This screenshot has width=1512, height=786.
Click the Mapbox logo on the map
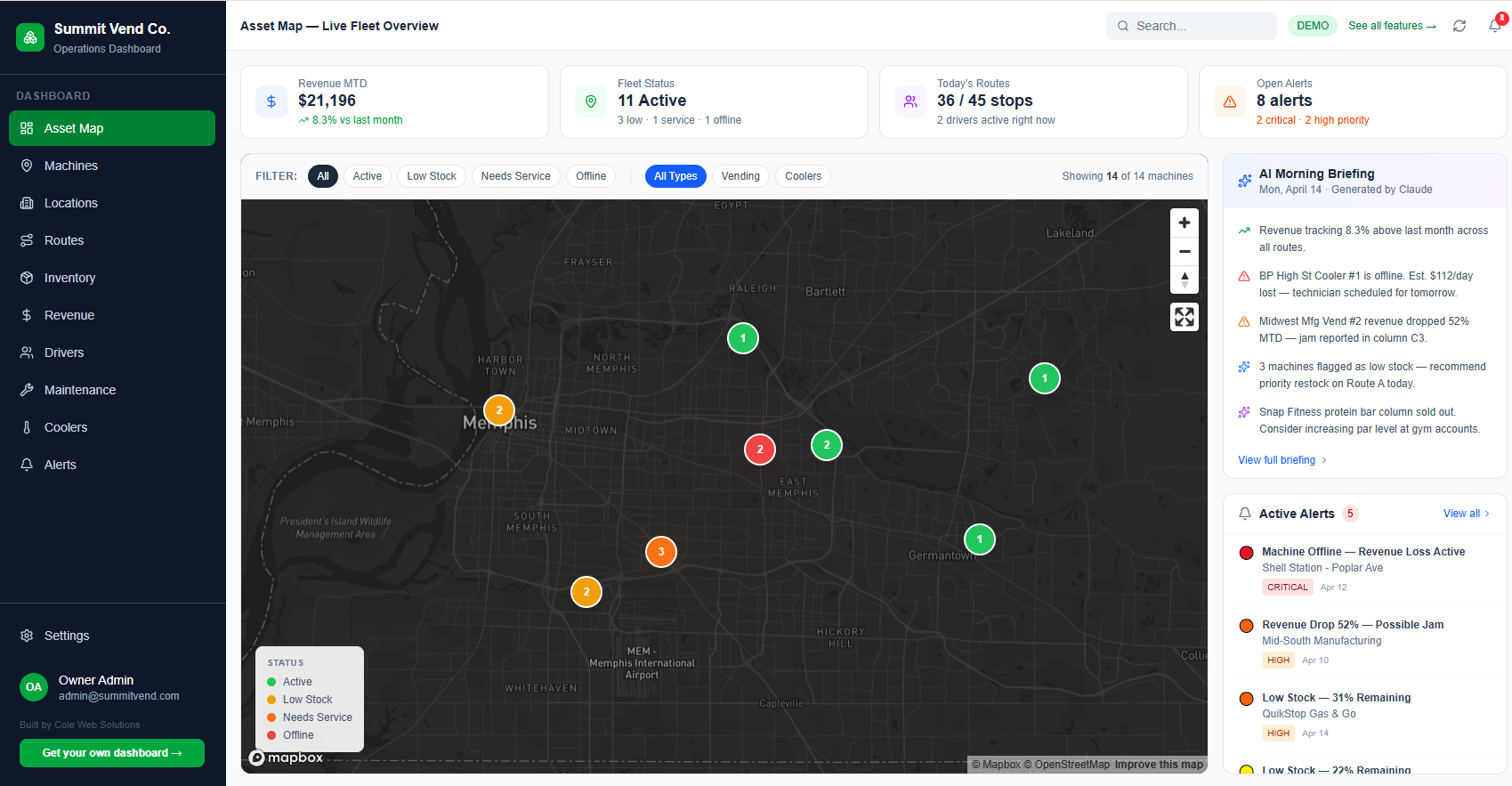(287, 758)
